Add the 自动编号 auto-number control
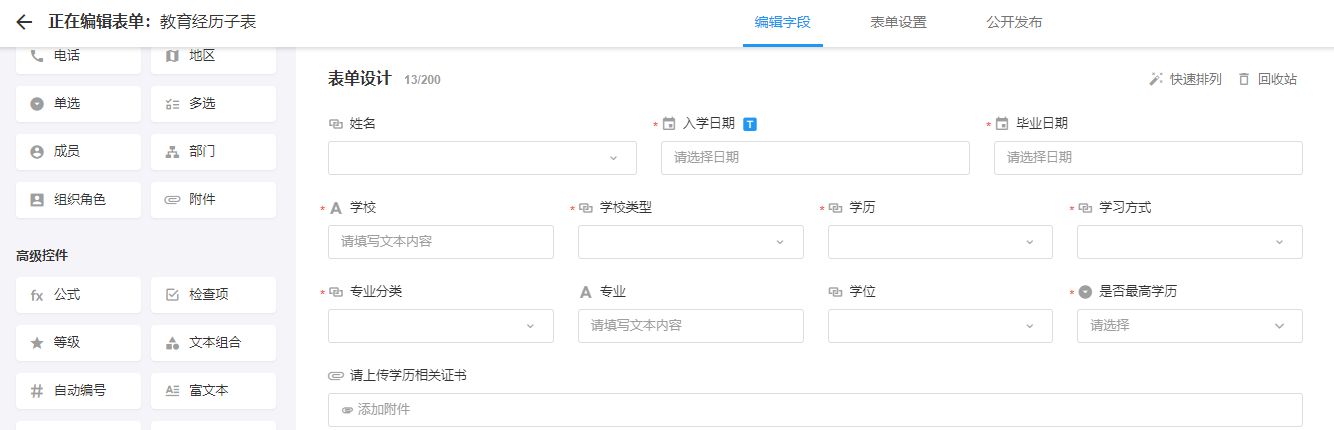 tap(78, 391)
